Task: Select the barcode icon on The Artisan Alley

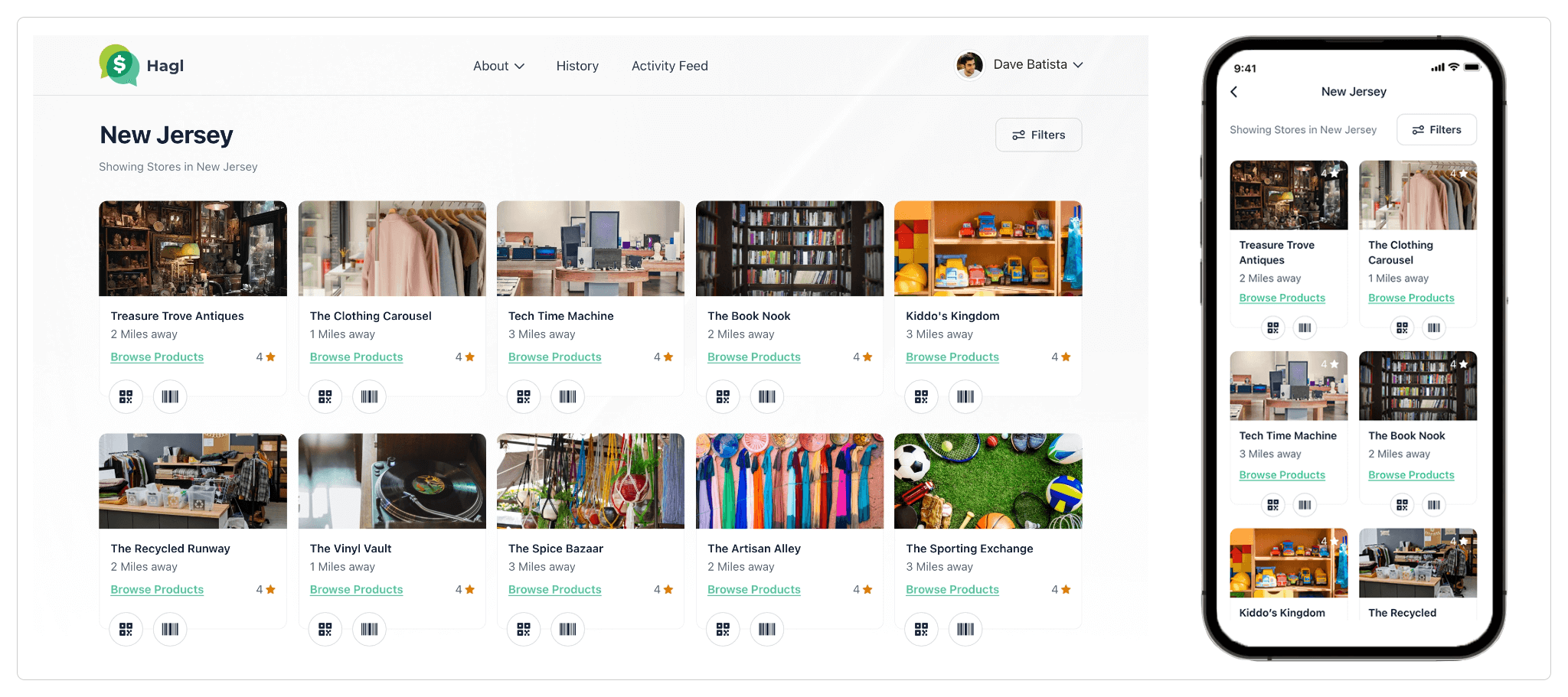Action: [766, 629]
